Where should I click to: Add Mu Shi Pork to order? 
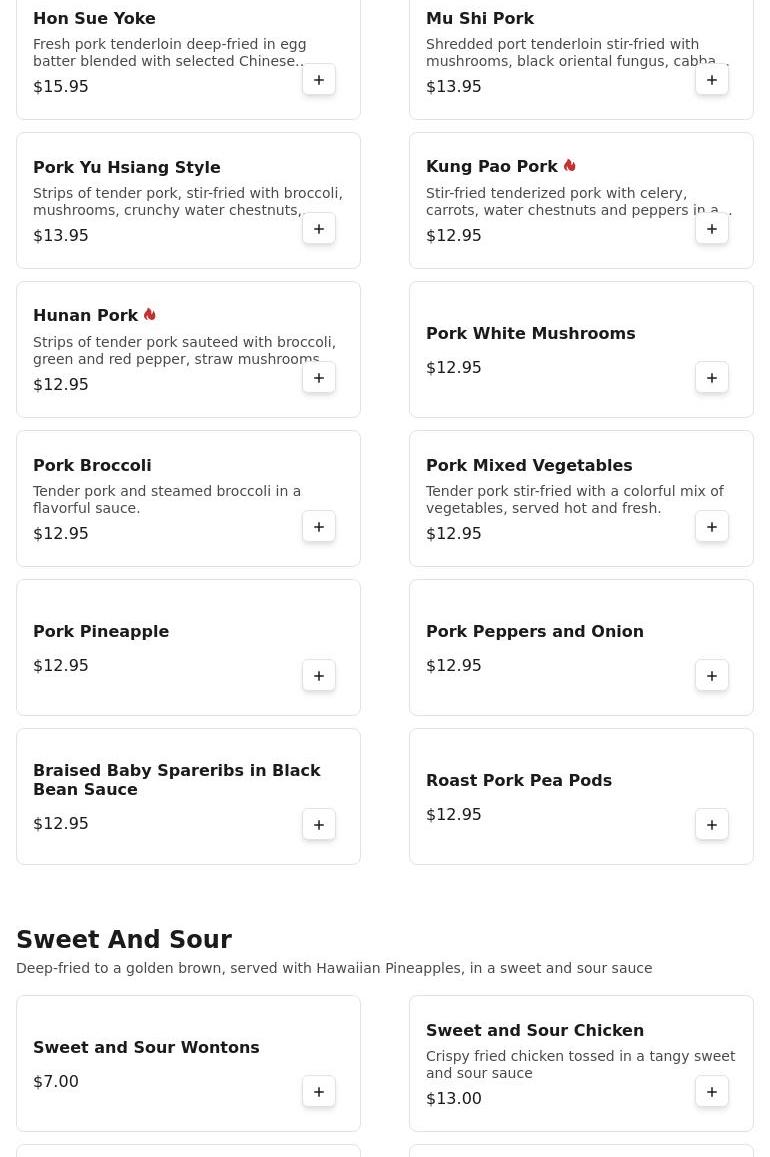(x=712, y=80)
